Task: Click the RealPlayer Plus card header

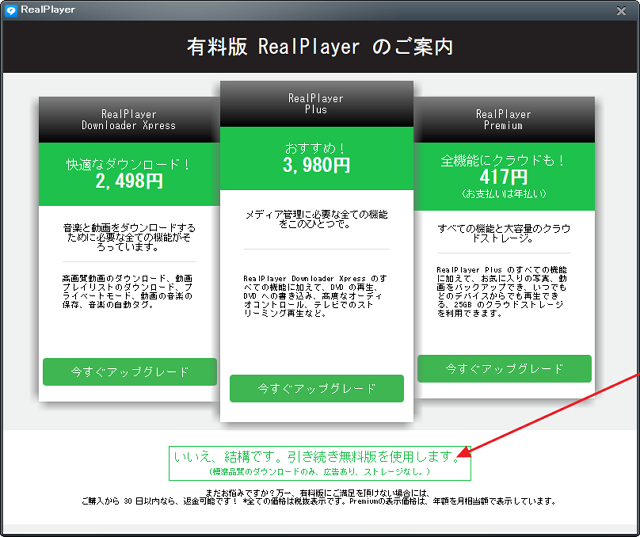Action: 316,104
